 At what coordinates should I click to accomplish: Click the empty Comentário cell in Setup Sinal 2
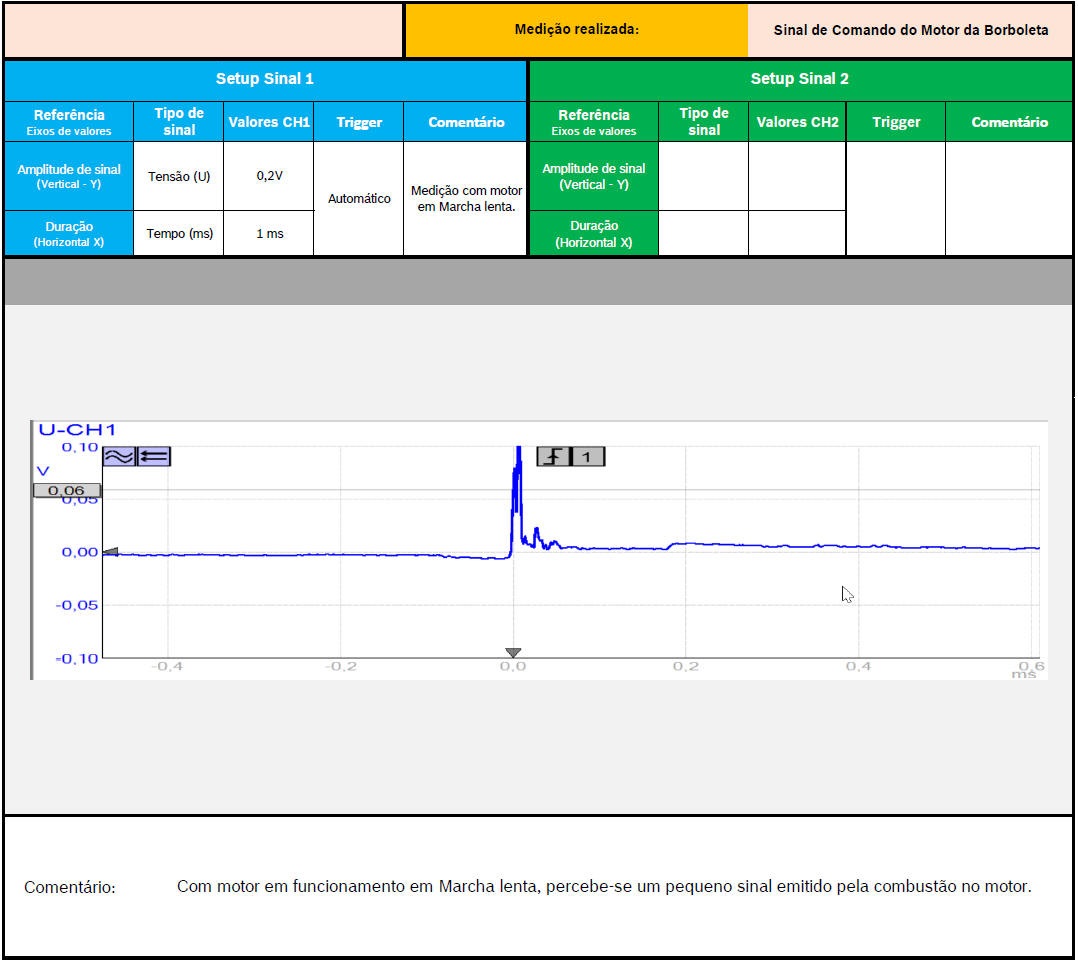[x=1009, y=199]
